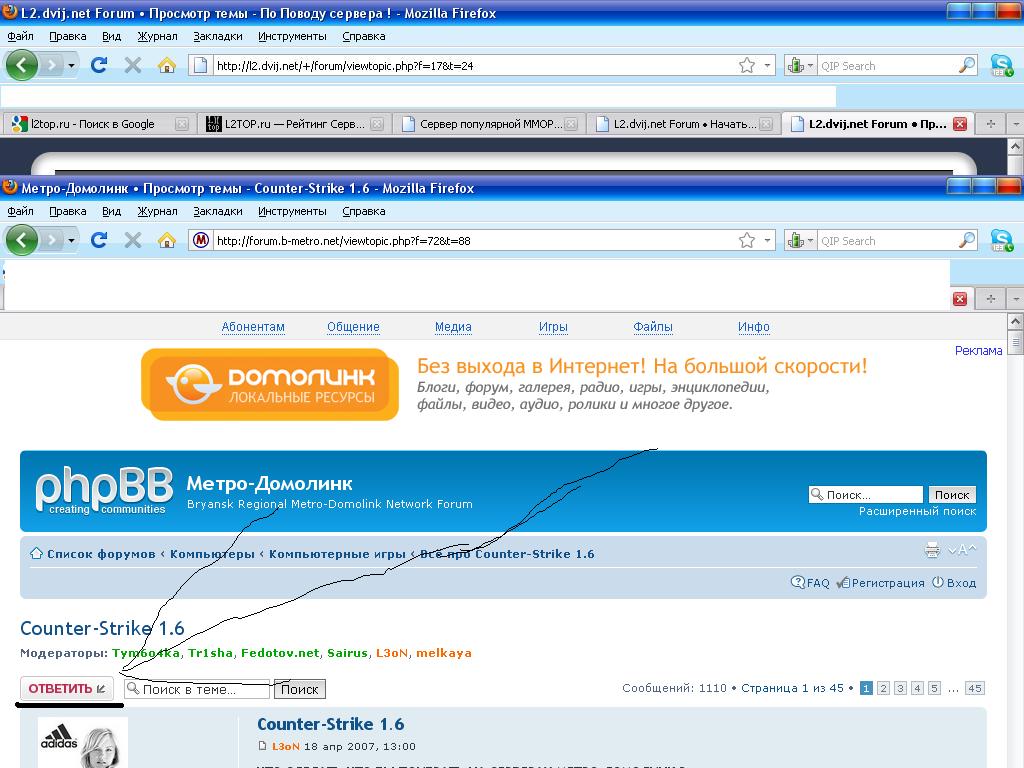Click Stop icon in the L2.dvij.net window
Image resolution: width=1024 pixels, height=768 pixels.
pos(133,65)
